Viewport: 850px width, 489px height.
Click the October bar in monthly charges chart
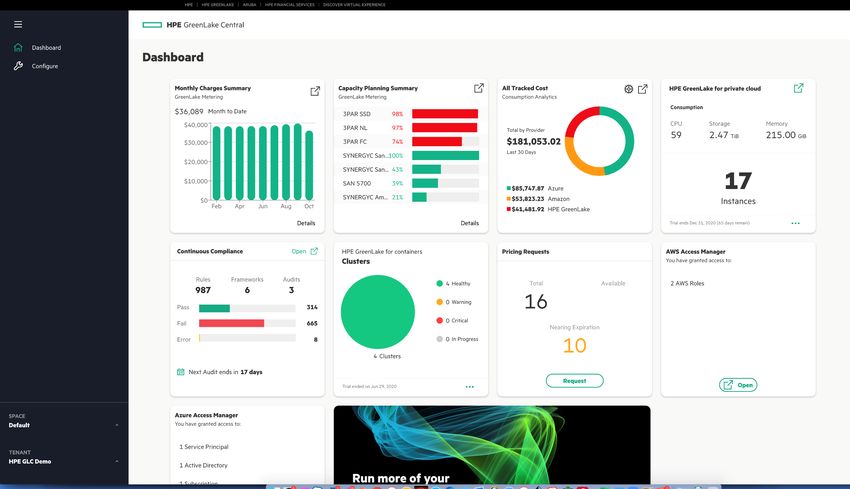pos(309,165)
